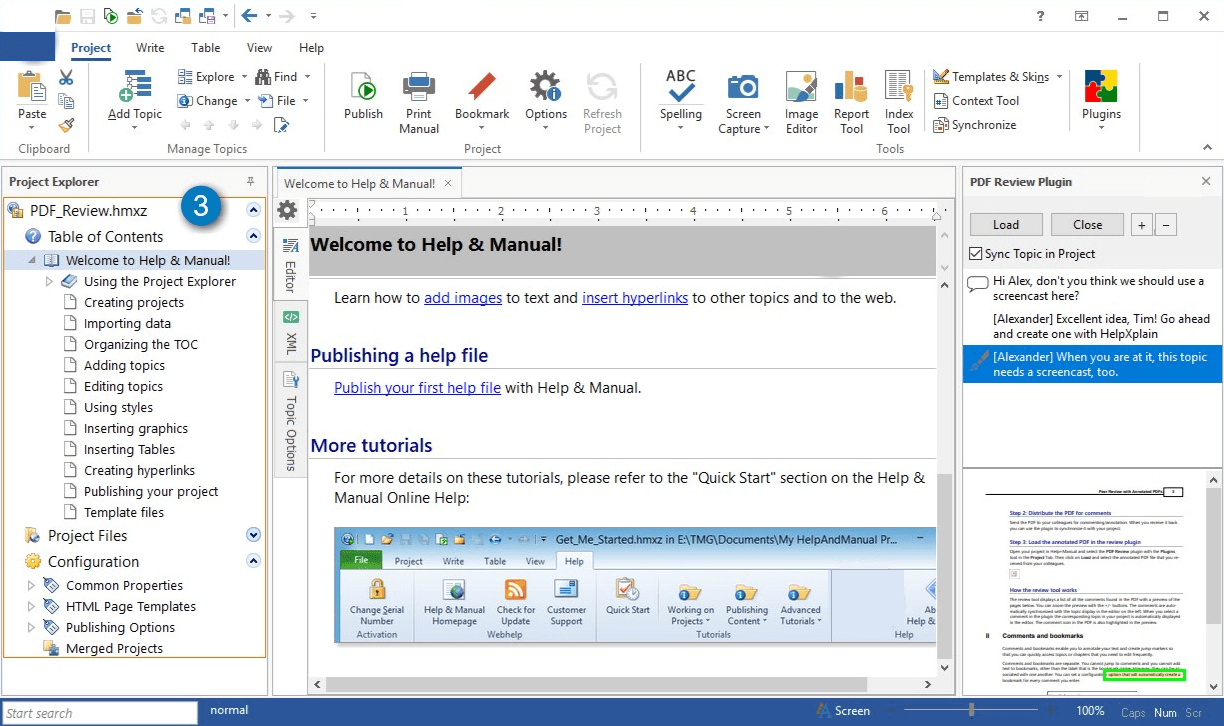The image size is (1224, 726).
Task: Pin the Project Explorer panel
Action: tap(251, 181)
